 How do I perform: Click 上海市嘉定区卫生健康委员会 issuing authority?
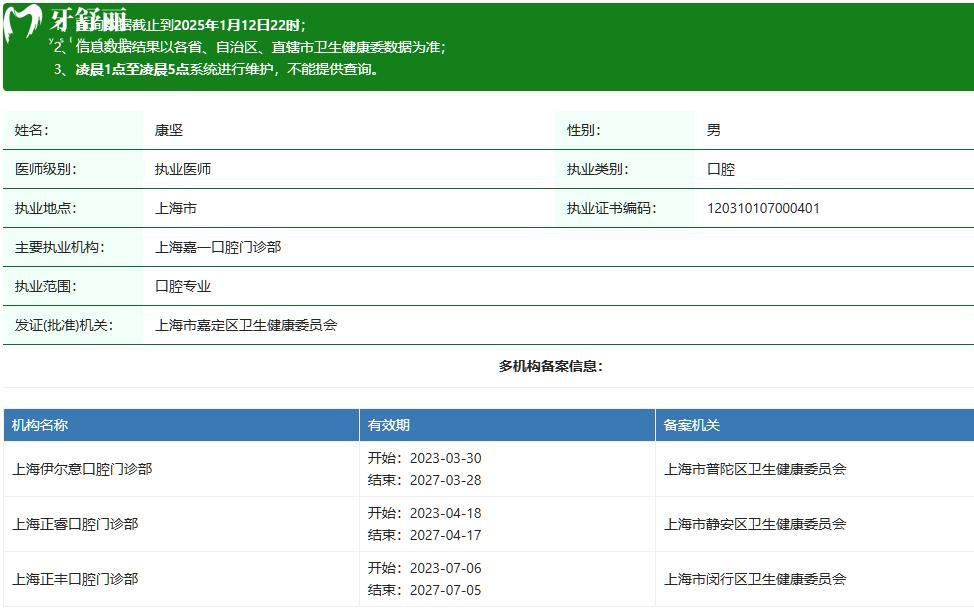pyautogui.click(x=249, y=325)
